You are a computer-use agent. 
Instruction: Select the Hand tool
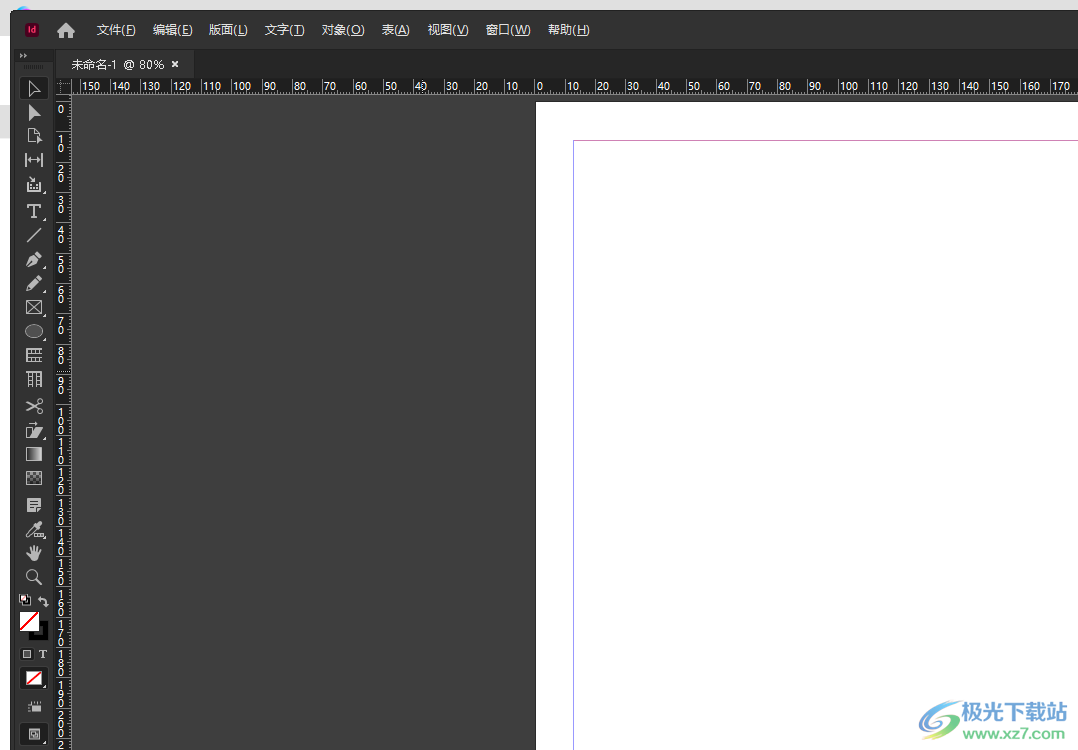click(x=34, y=553)
